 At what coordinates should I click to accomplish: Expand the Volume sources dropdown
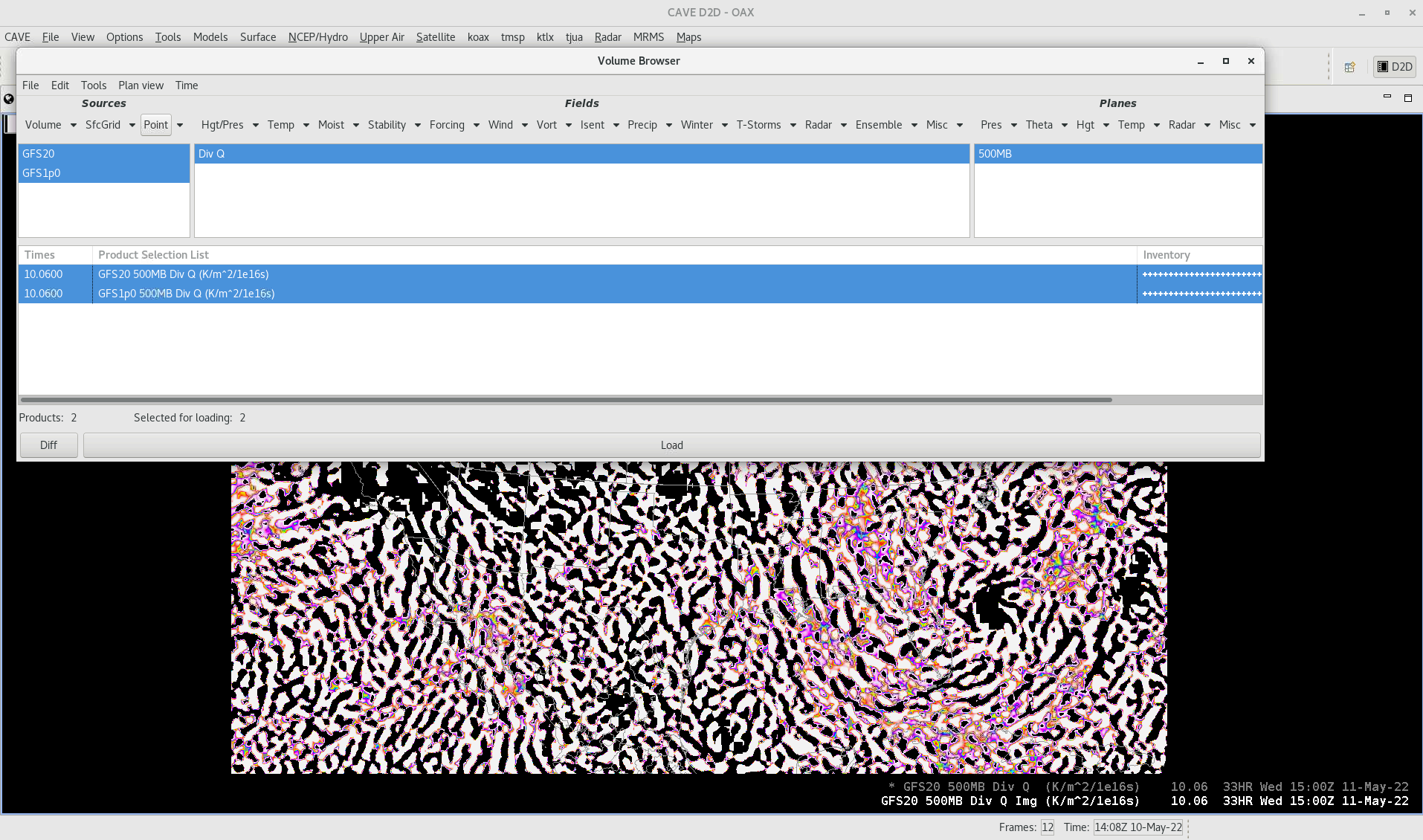click(51, 125)
